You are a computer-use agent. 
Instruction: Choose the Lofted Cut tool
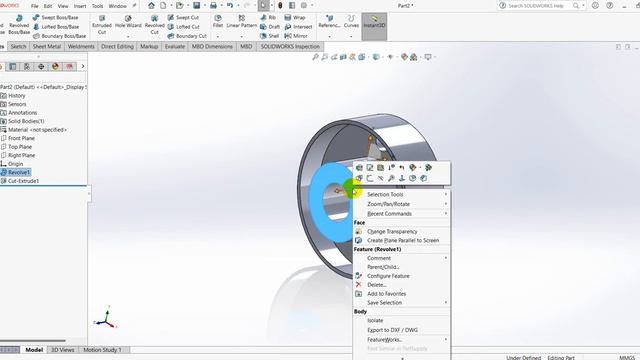click(x=183, y=27)
